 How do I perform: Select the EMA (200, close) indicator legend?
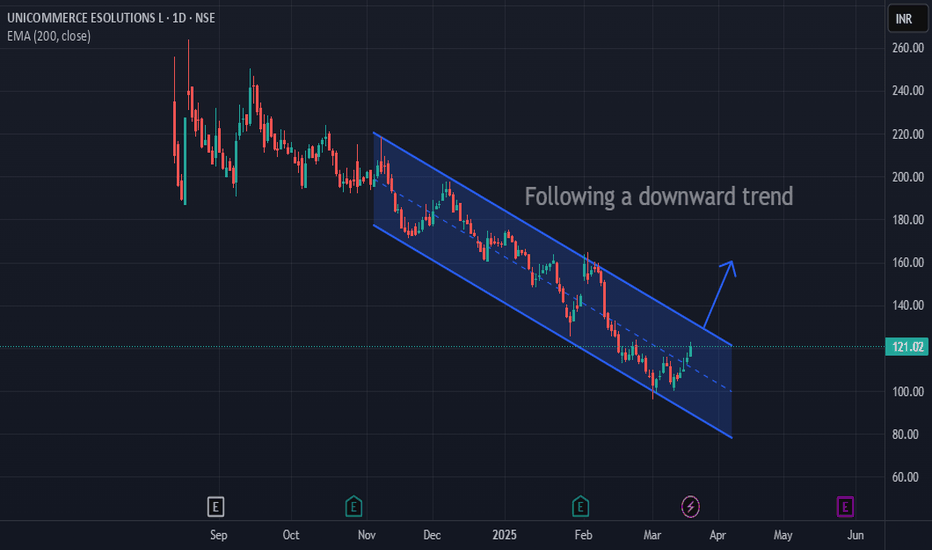pos(49,36)
